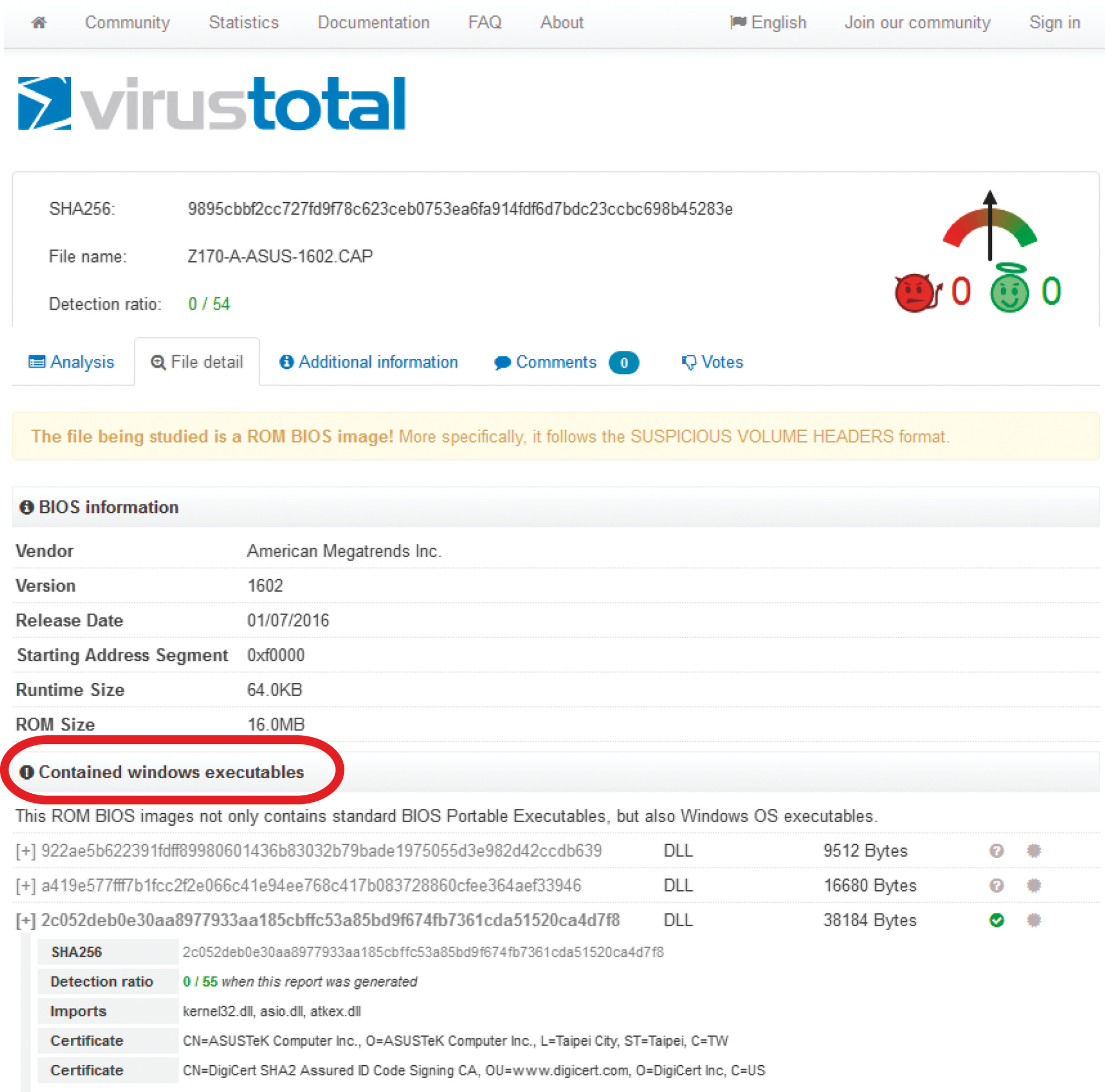Click the gear icon on 9512 Bytes row

(x=1034, y=851)
